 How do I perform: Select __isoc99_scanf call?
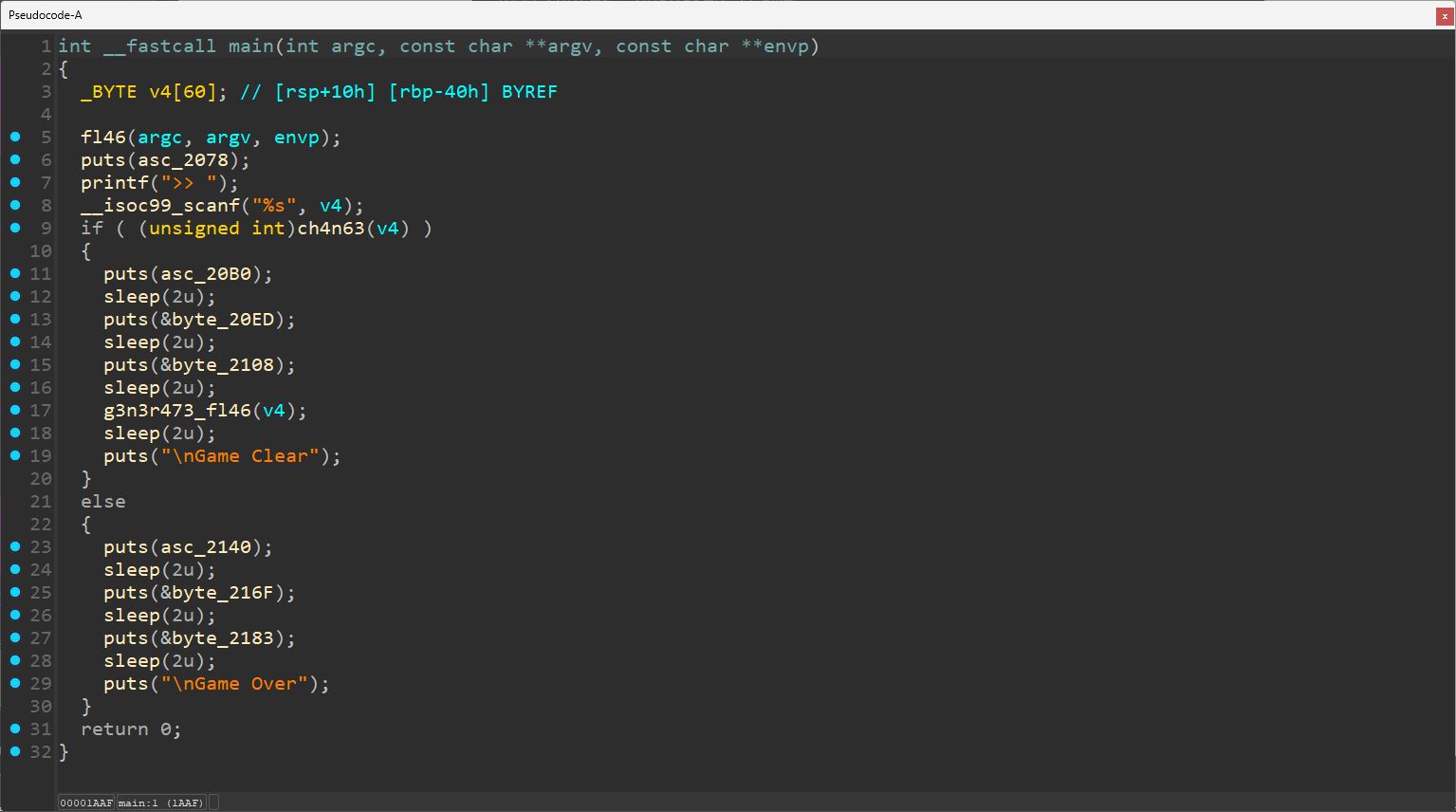tap(160, 206)
